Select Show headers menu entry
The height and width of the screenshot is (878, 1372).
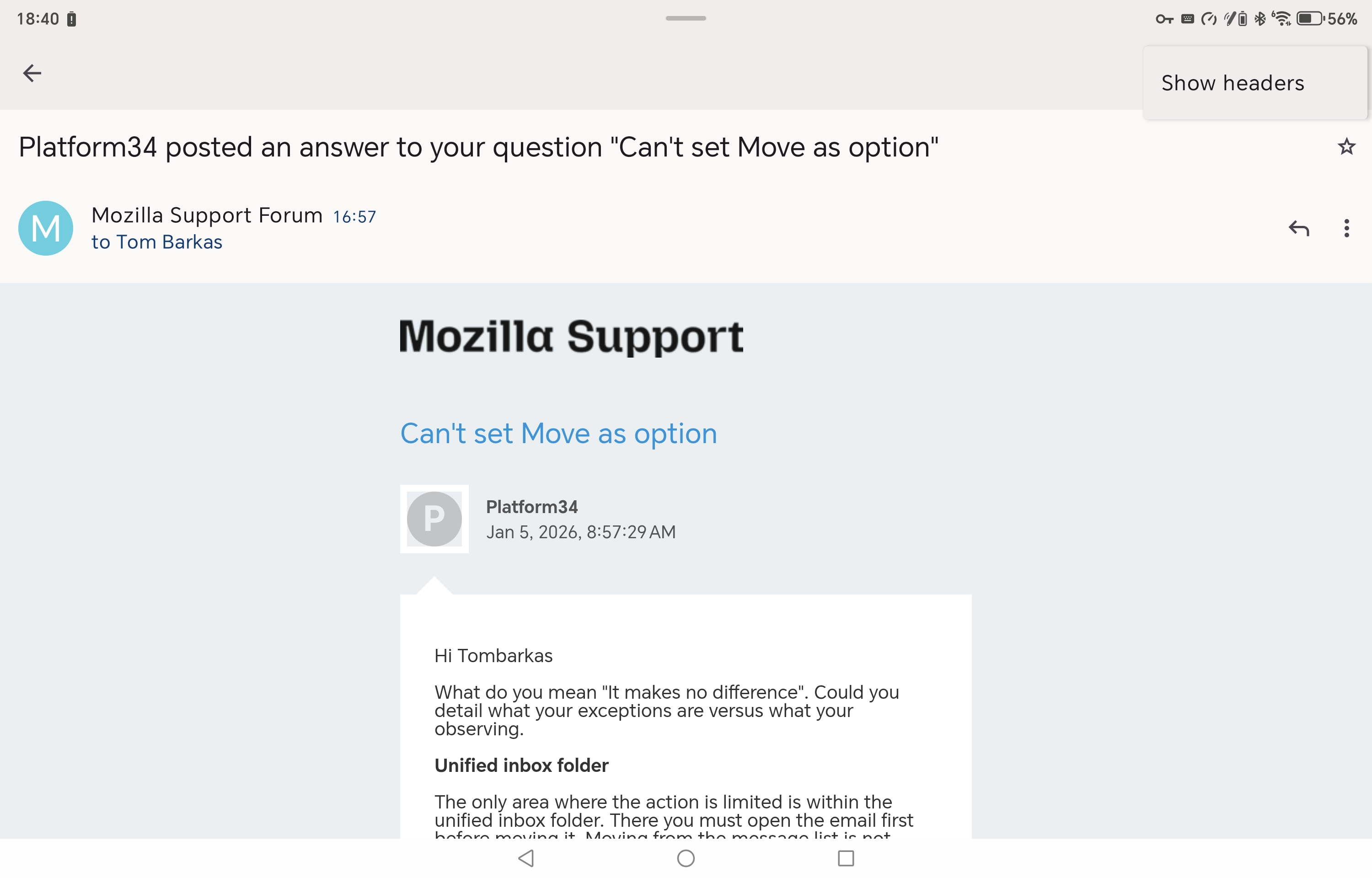1233,83
